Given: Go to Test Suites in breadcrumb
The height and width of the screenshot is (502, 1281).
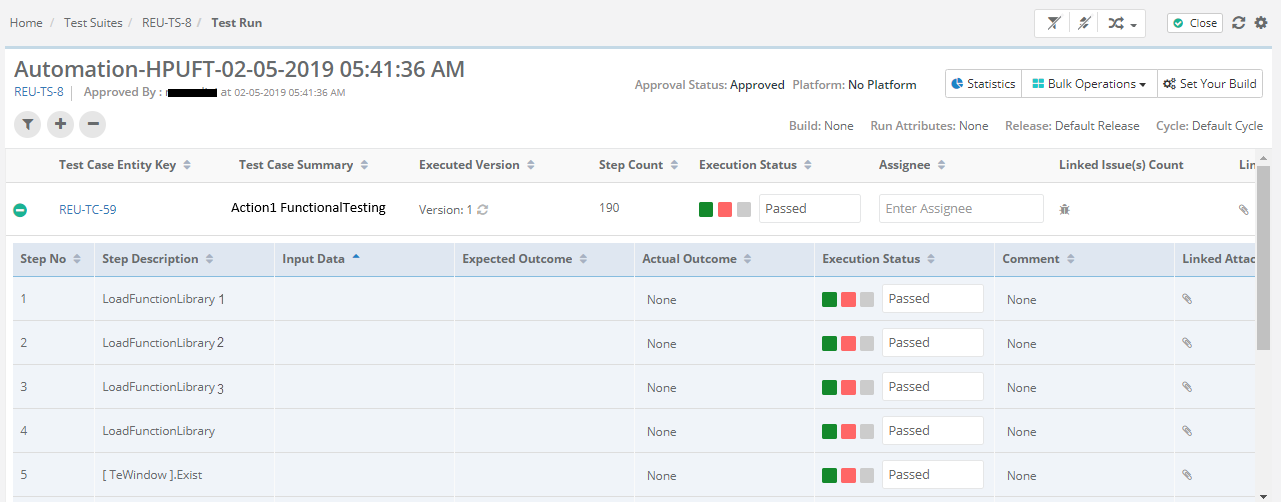Looking at the screenshot, I should [93, 22].
